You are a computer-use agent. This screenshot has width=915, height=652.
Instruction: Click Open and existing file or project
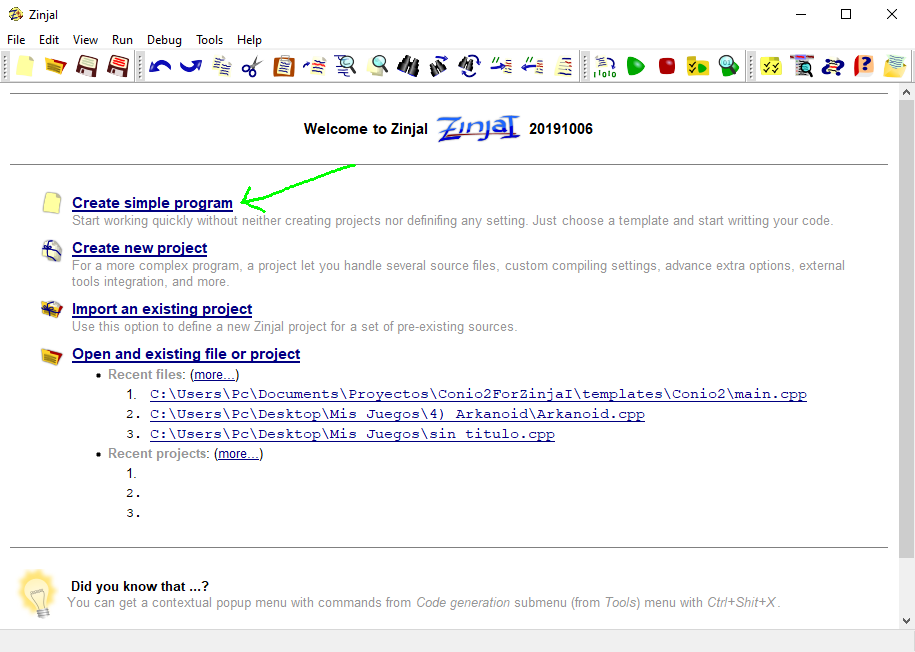186,354
